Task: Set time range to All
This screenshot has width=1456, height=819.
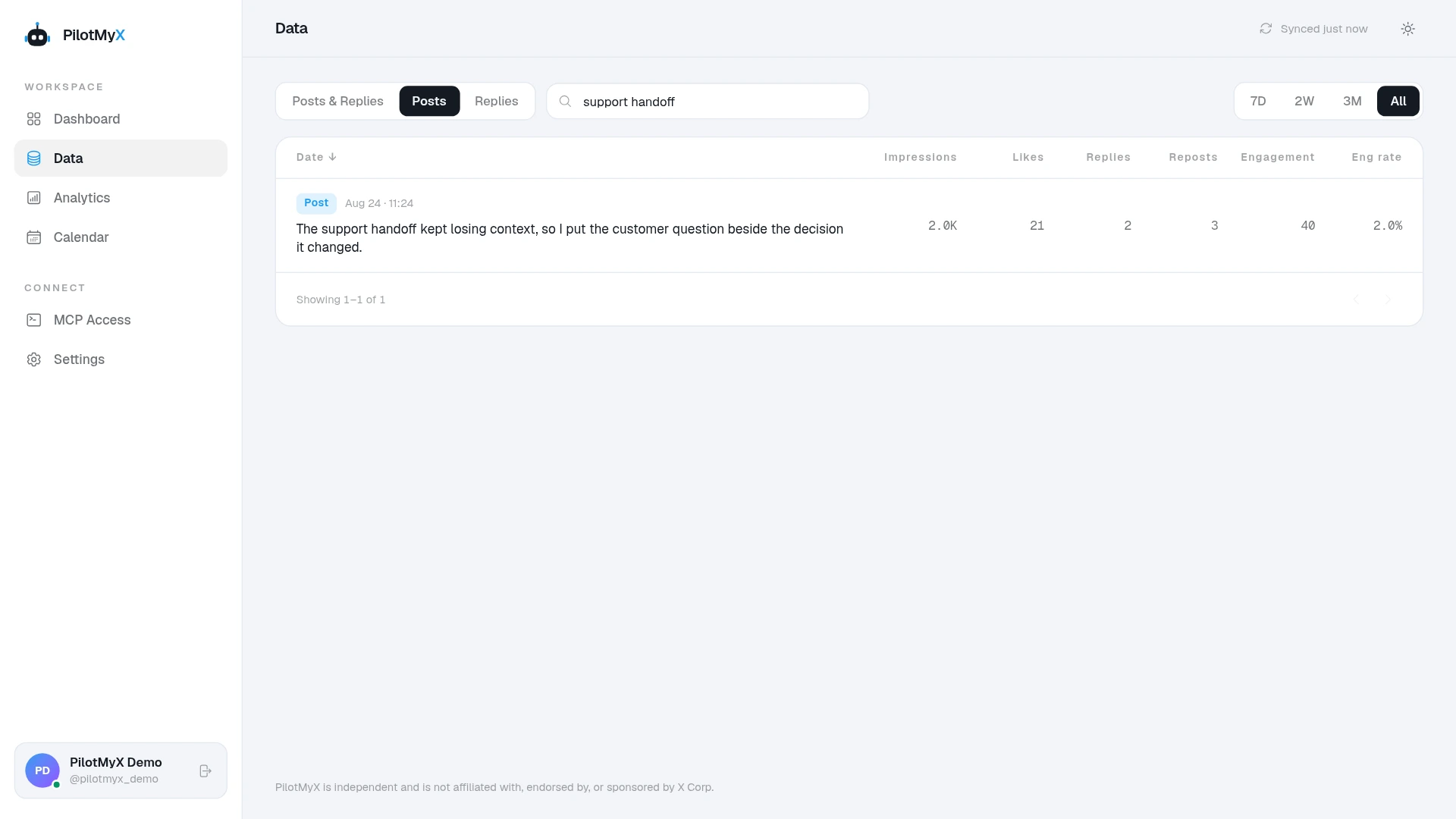Action: click(x=1398, y=101)
